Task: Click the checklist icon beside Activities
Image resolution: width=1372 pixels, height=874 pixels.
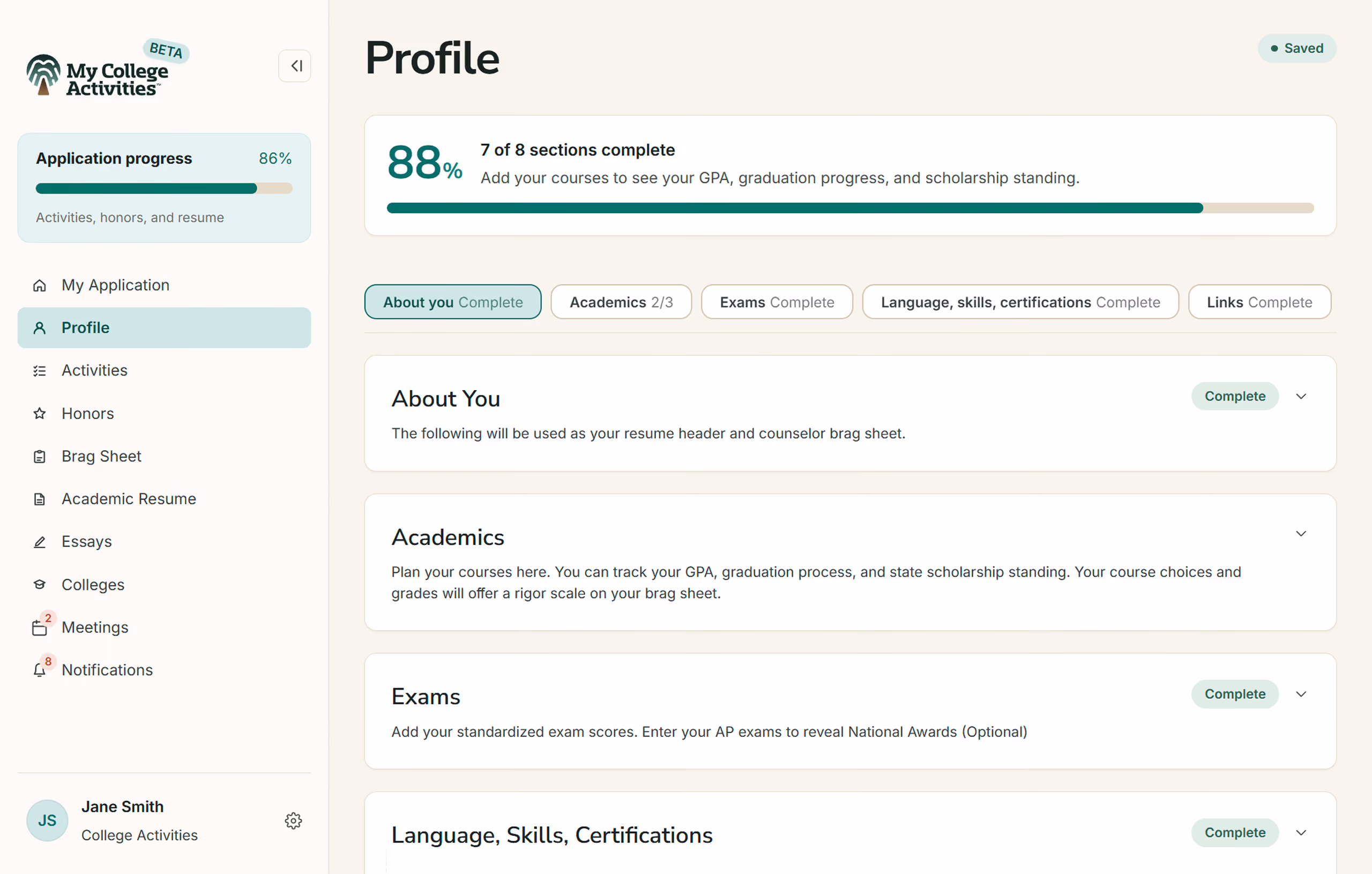Action: (x=39, y=371)
